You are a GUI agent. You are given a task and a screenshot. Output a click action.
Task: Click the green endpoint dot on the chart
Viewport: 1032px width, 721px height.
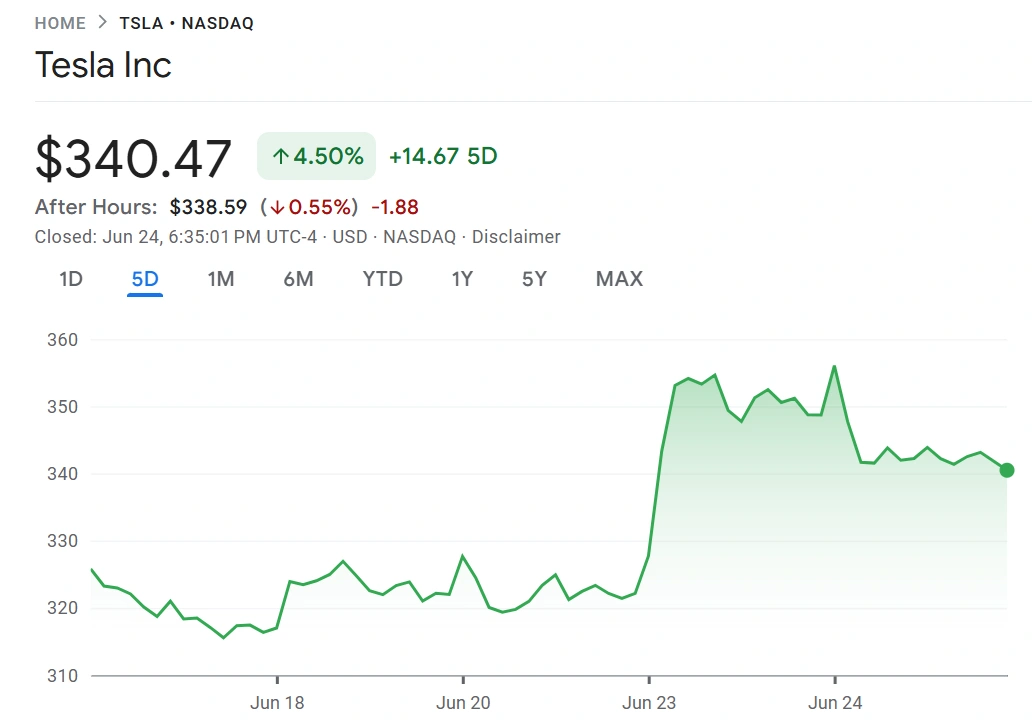point(1006,470)
